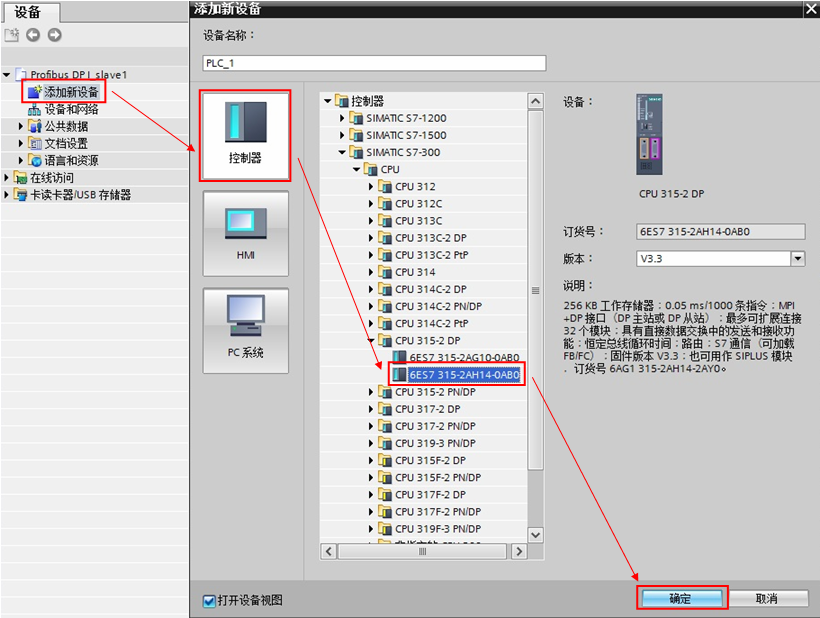Click the CPU 315-2 DP folder row
The width and height of the screenshot is (820, 618).
tap(423, 341)
